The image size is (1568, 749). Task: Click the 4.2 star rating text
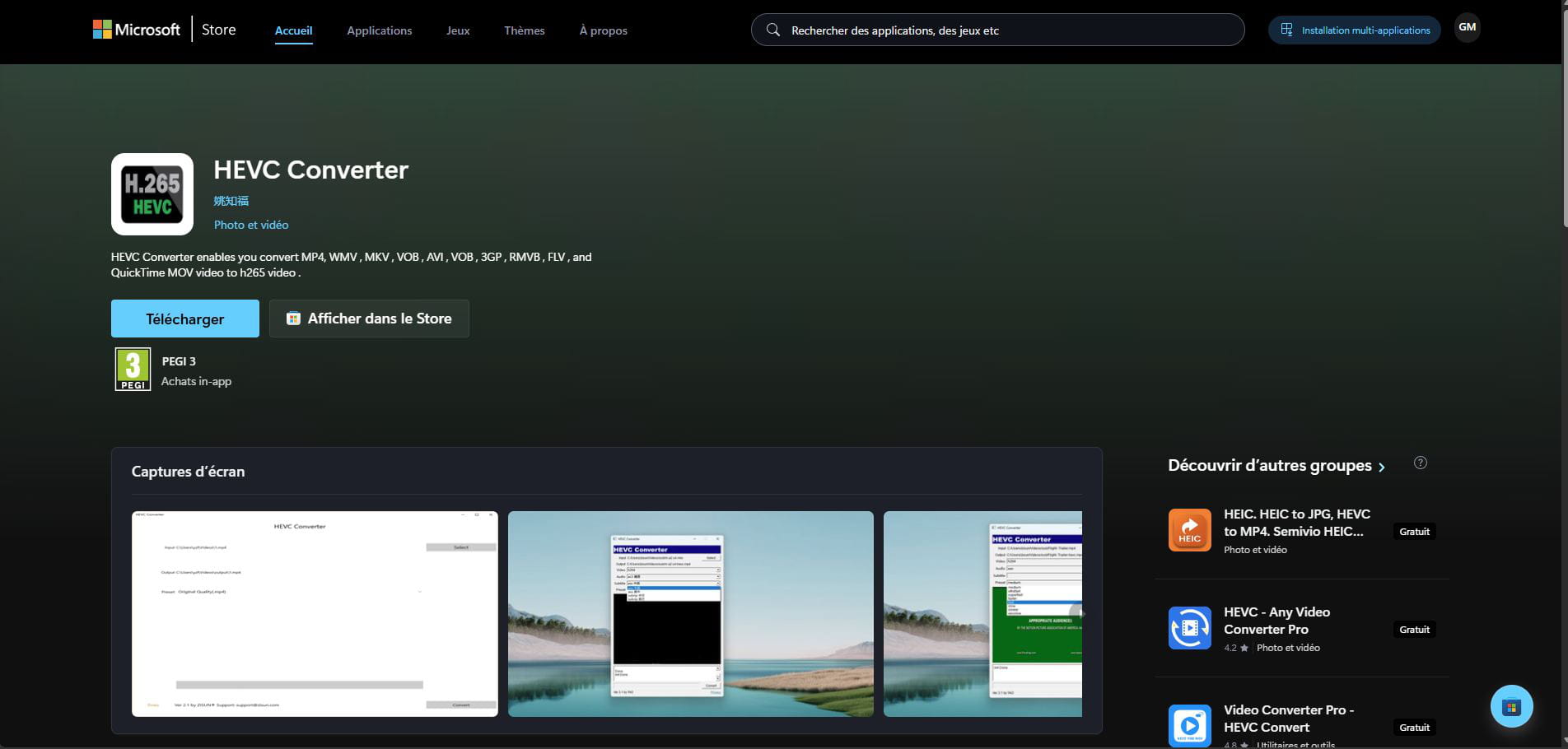click(1236, 648)
